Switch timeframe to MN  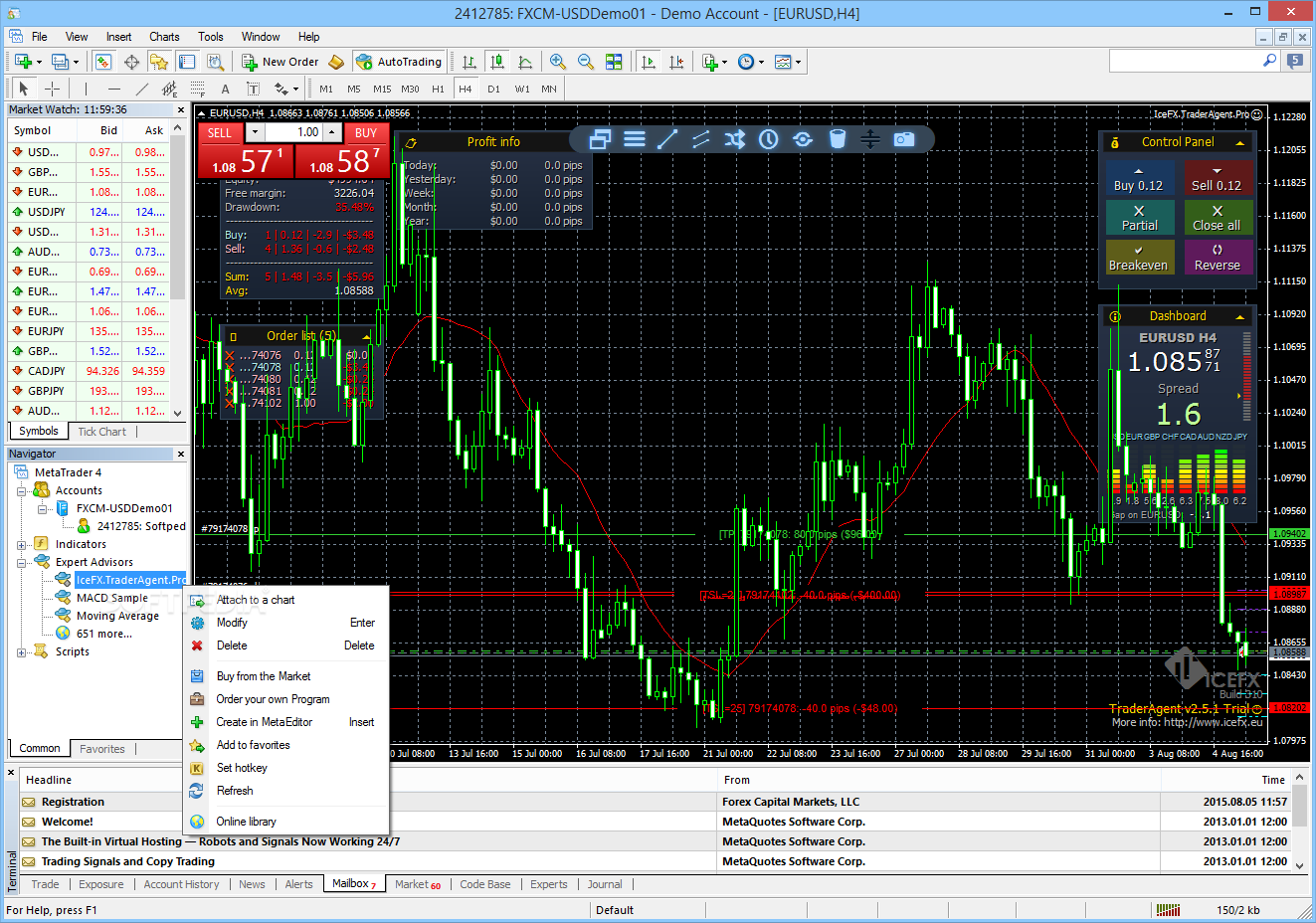tap(549, 89)
